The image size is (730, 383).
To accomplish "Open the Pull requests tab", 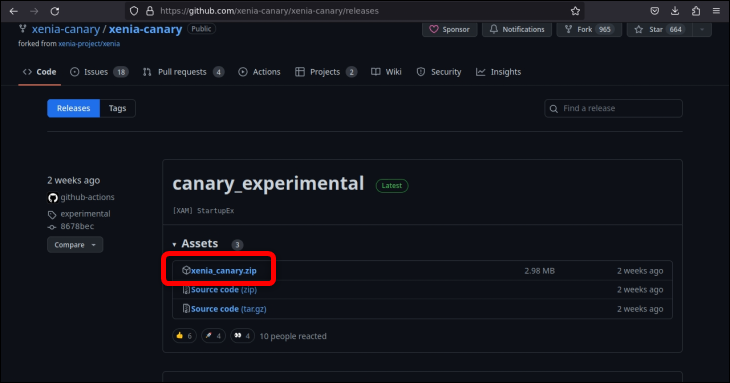I will click(183, 72).
